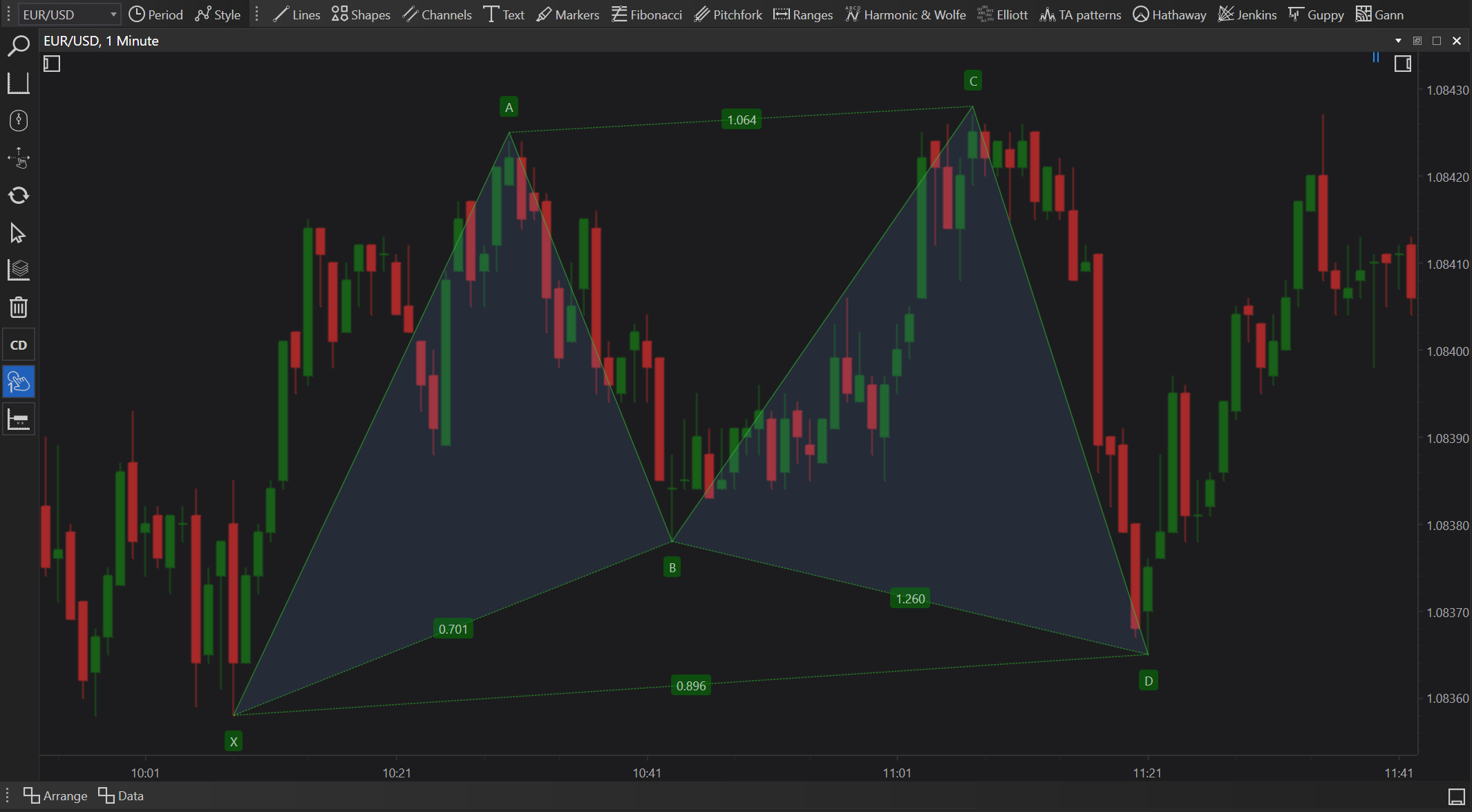1472x812 pixels.
Task: Toggle the highlighted single-click hand mode
Action: (x=19, y=382)
